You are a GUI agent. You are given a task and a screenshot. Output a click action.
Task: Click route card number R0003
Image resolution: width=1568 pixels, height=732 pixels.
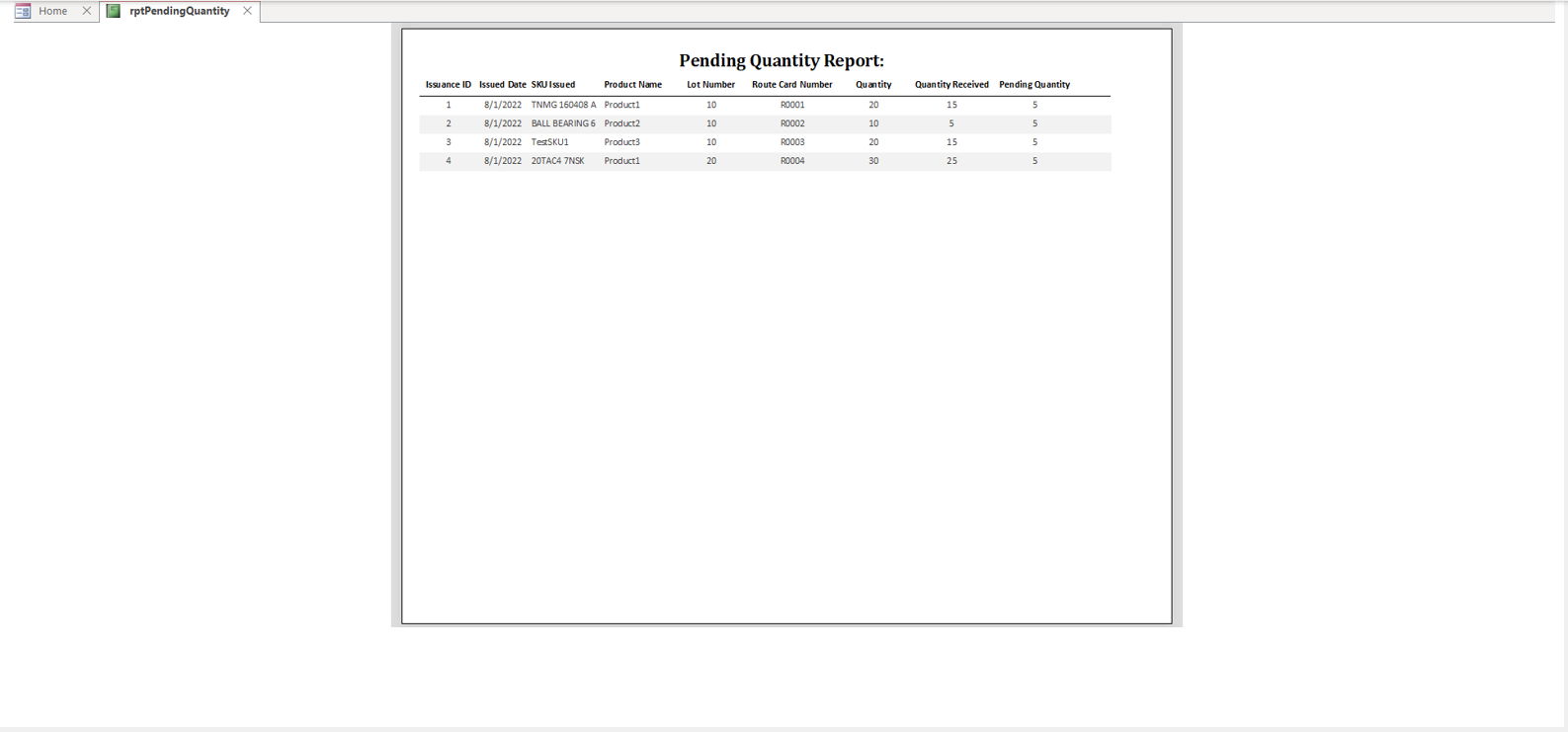[x=791, y=142]
